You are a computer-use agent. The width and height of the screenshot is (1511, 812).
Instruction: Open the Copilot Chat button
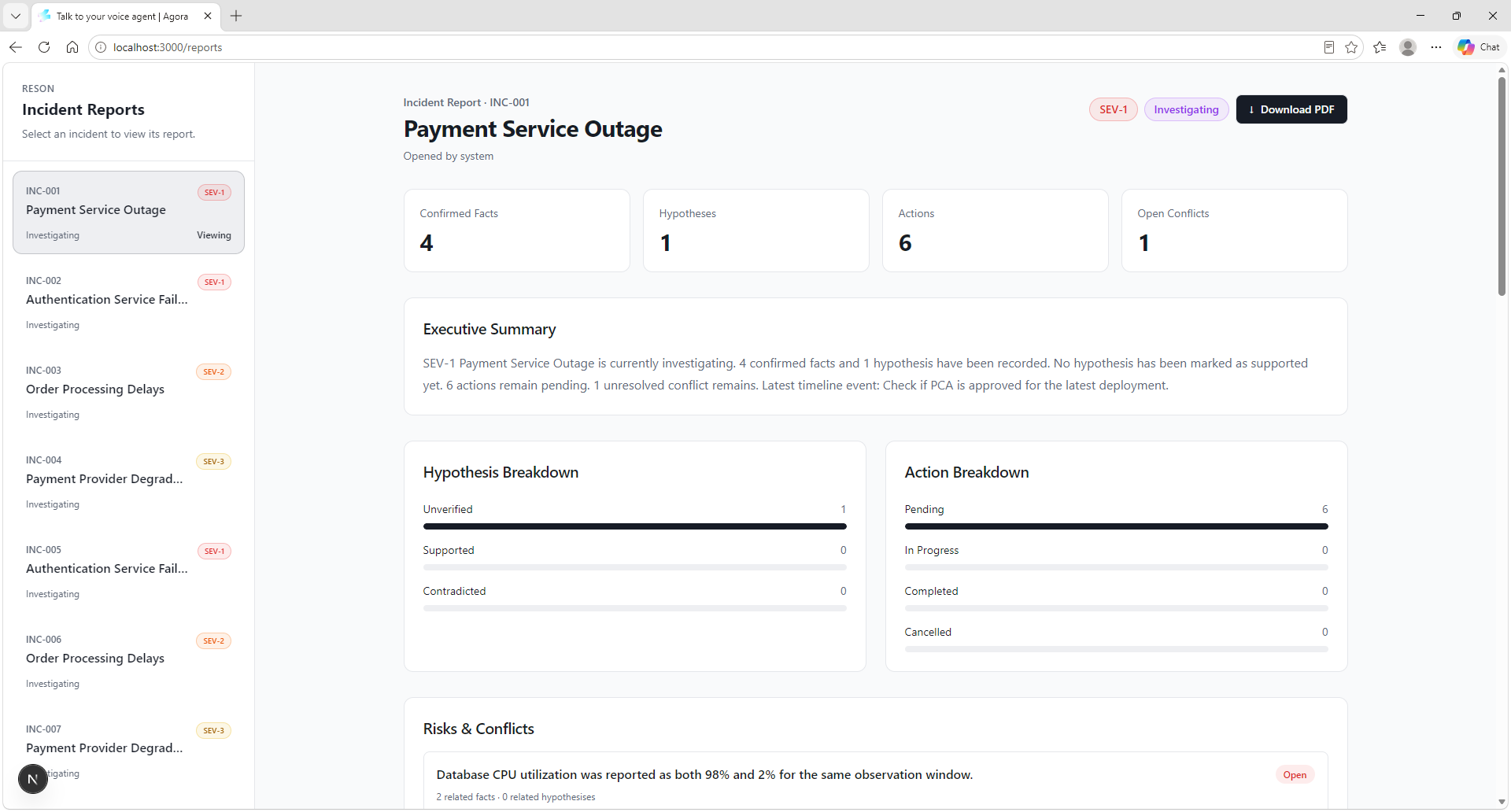coord(1479,47)
